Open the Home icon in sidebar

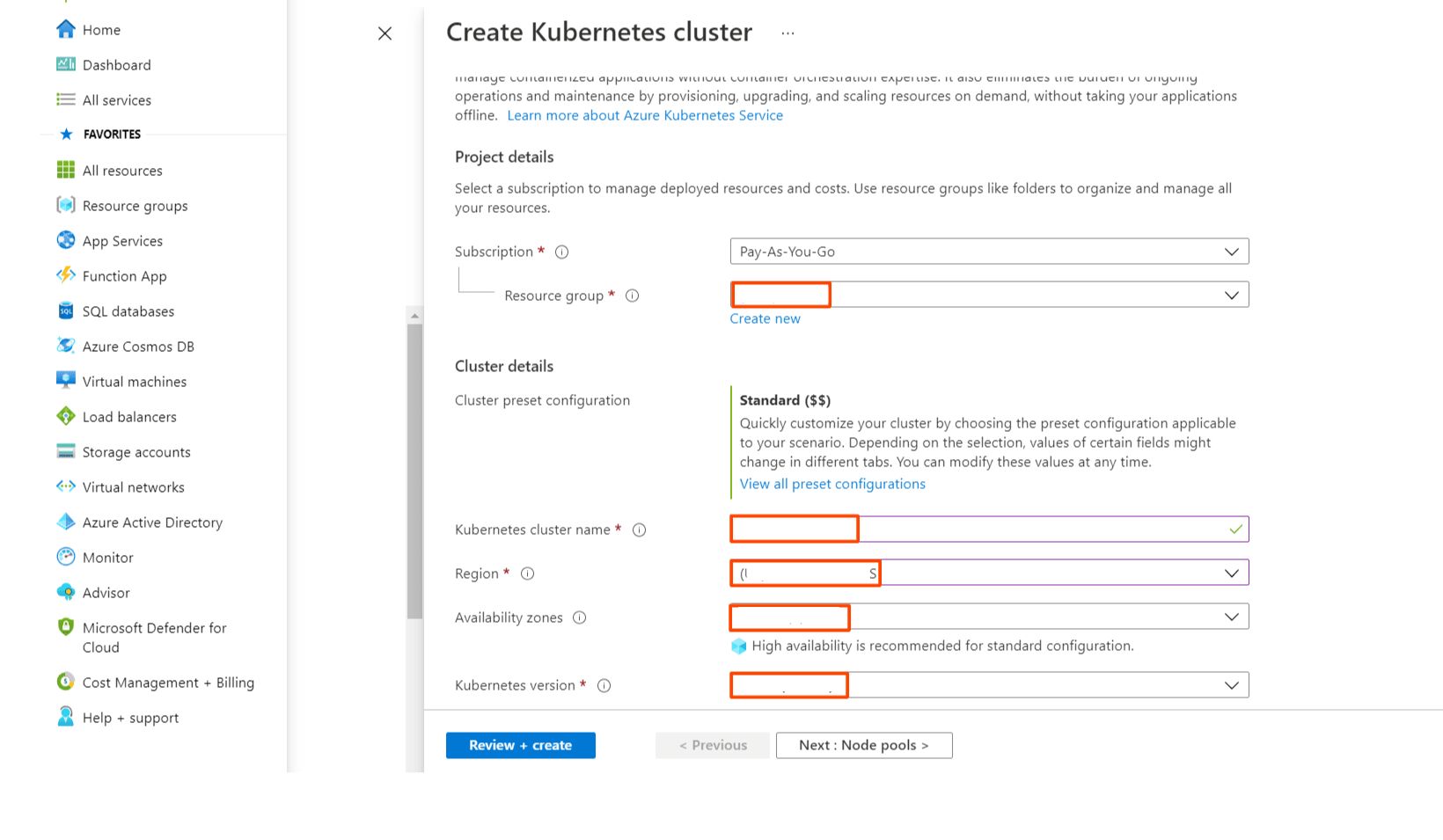point(66,29)
